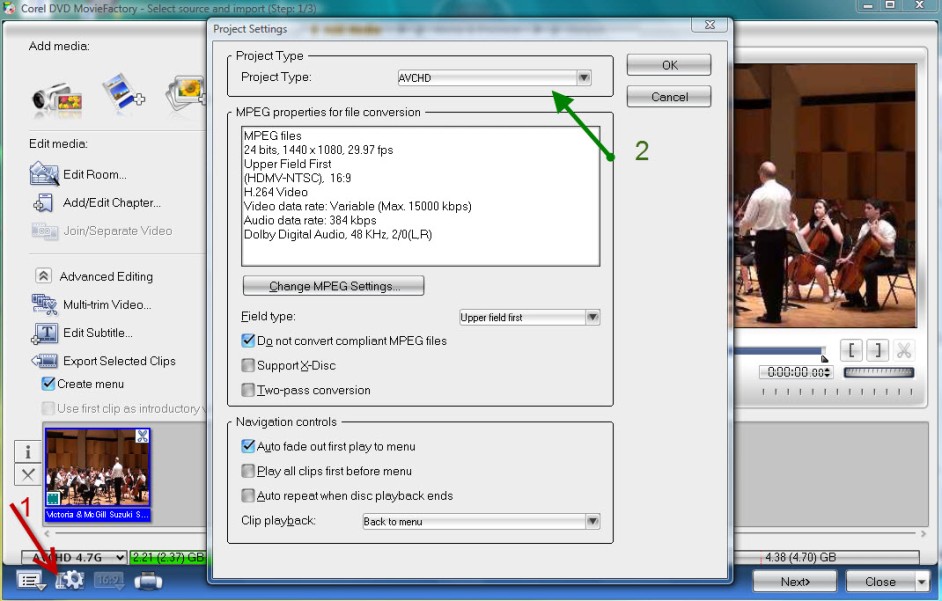Open the Field type dropdown
The image size is (942, 601).
click(529, 317)
